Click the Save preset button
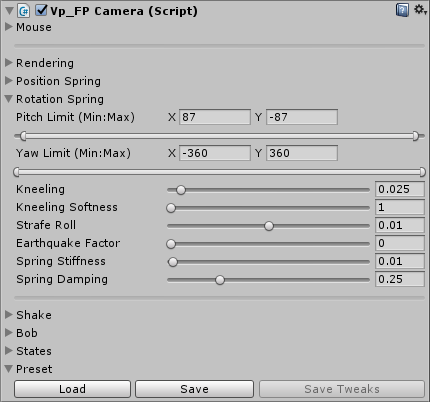The image size is (430, 402). coord(194,389)
